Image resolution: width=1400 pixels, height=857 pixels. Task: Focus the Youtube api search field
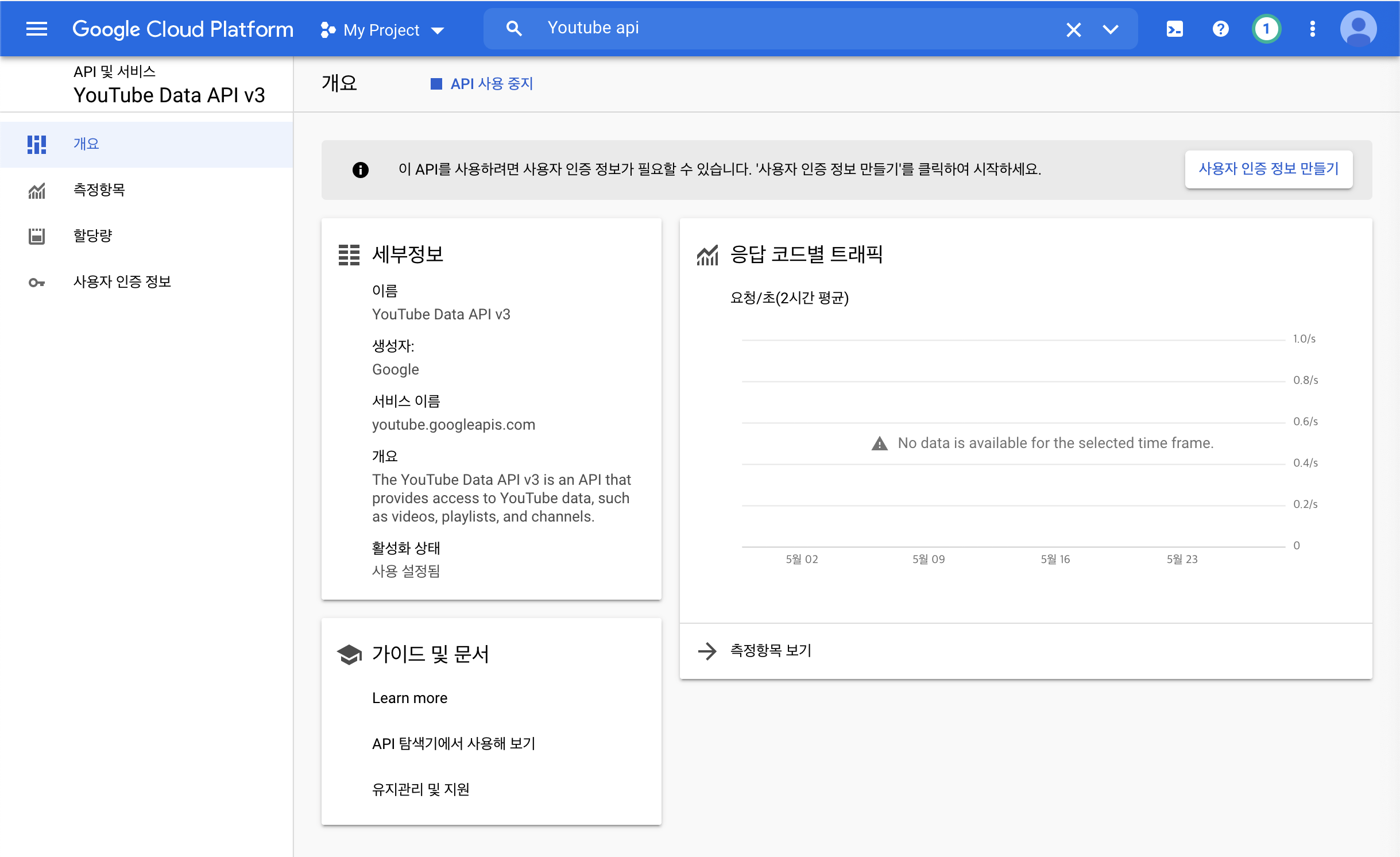[x=798, y=28]
